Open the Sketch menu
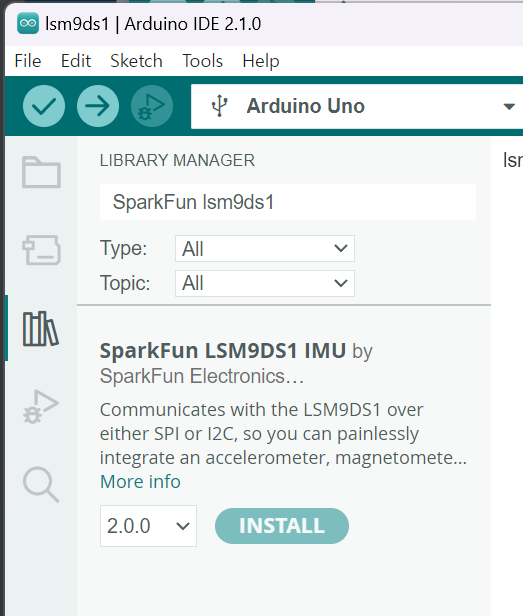 coord(136,61)
